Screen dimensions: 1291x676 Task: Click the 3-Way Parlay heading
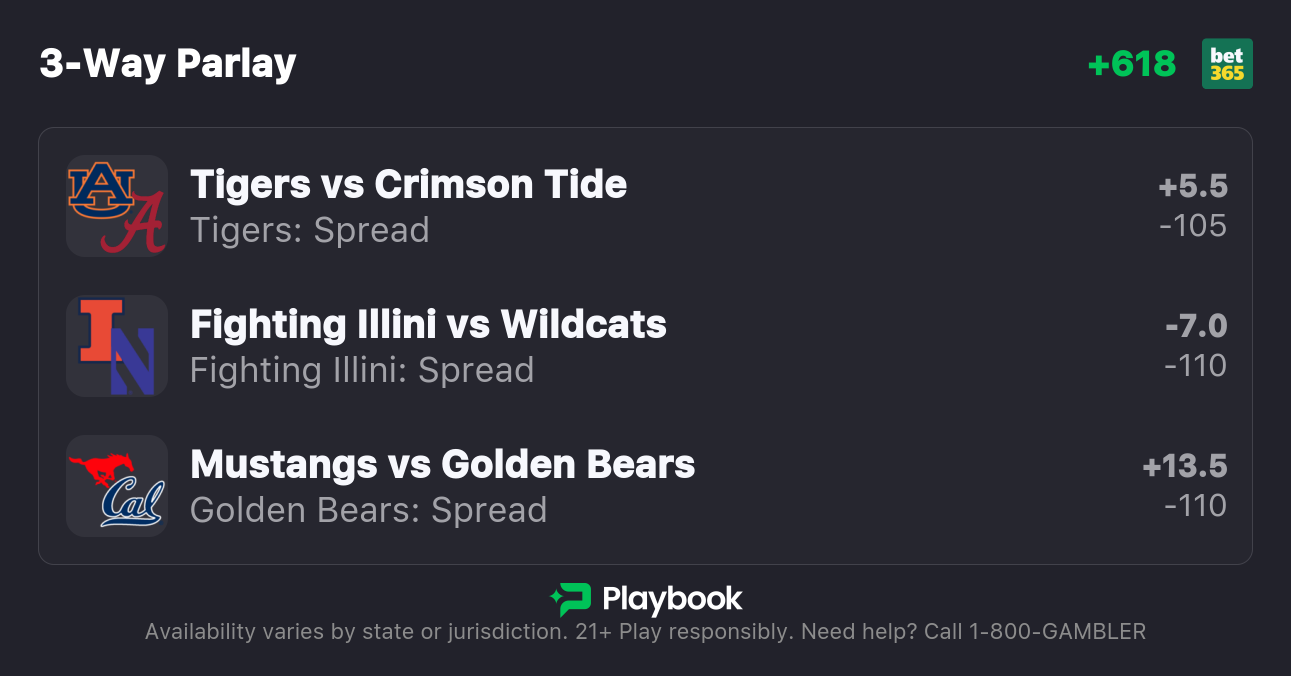(x=168, y=64)
